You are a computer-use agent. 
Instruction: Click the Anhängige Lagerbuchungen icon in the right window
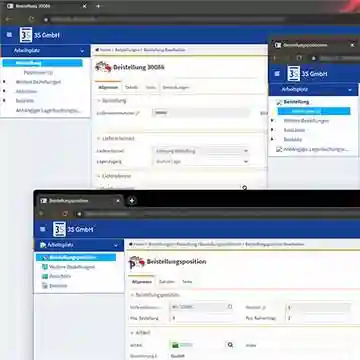(x=279, y=149)
